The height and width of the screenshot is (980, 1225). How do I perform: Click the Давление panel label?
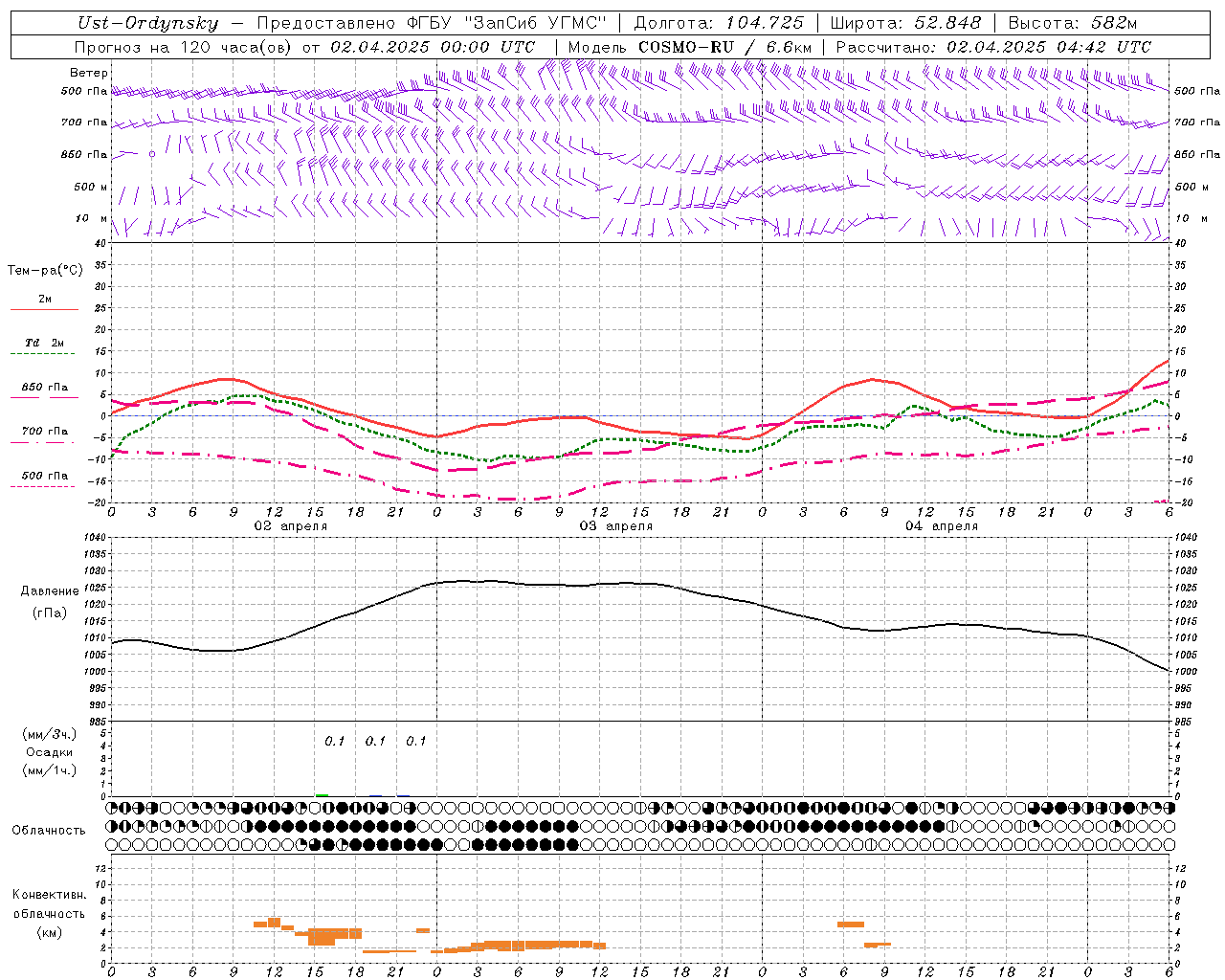[x=50, y=591]
